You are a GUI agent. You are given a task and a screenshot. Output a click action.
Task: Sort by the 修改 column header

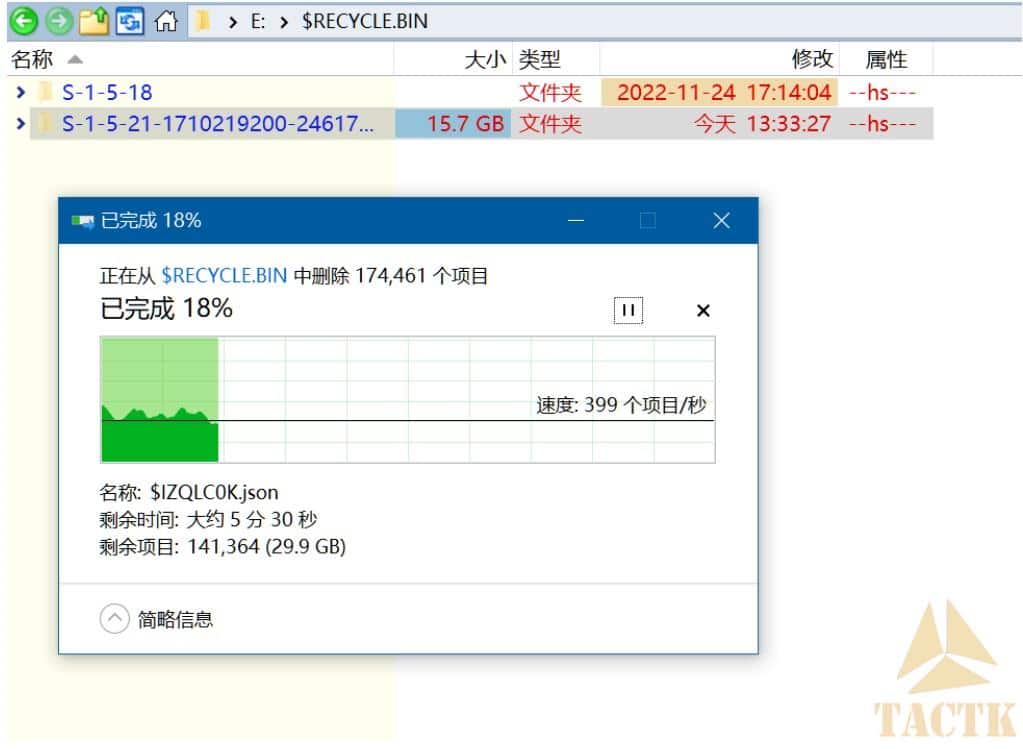[719, 59]
